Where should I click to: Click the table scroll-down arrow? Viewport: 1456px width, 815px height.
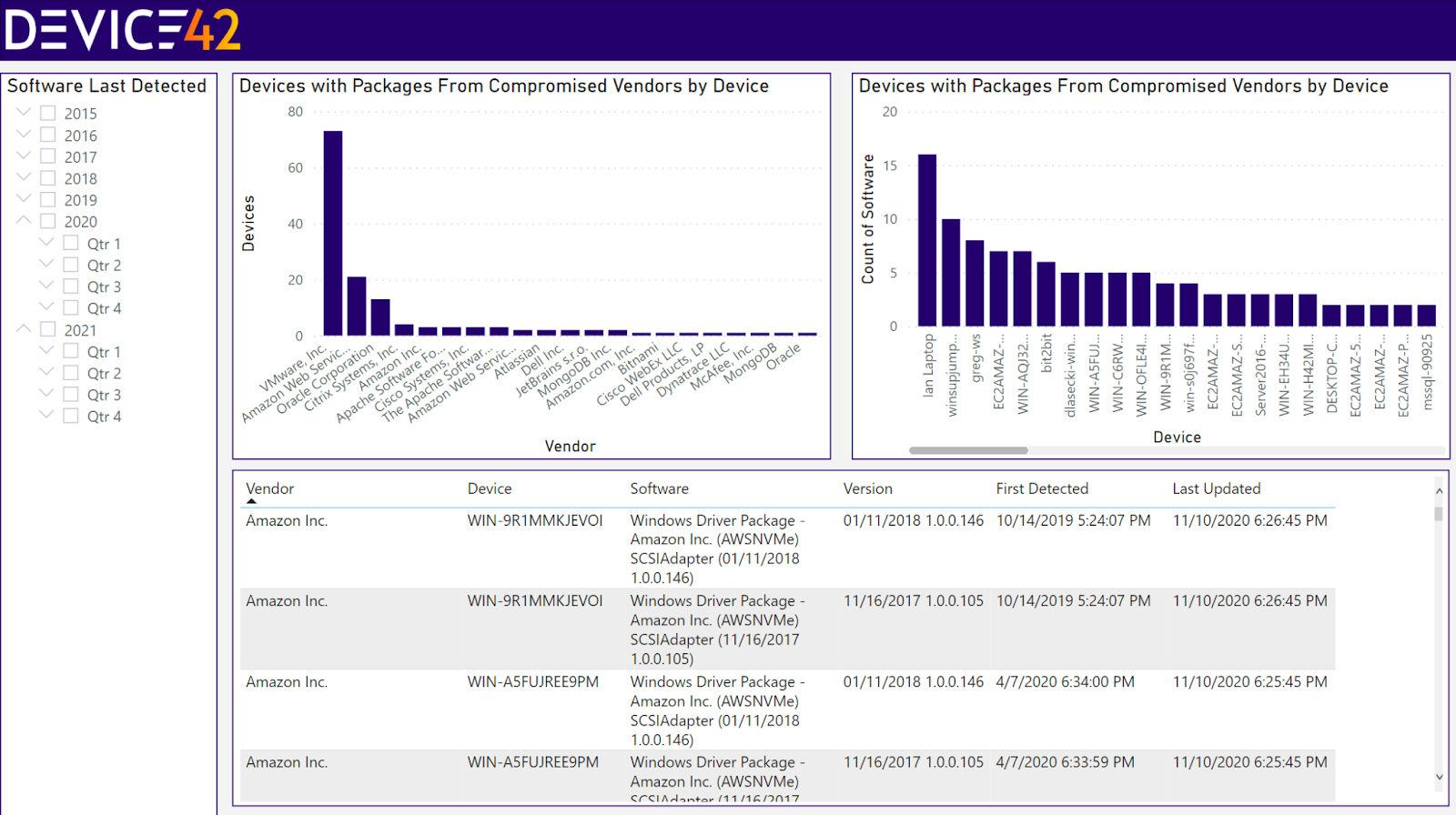[x=1439, y=777]
